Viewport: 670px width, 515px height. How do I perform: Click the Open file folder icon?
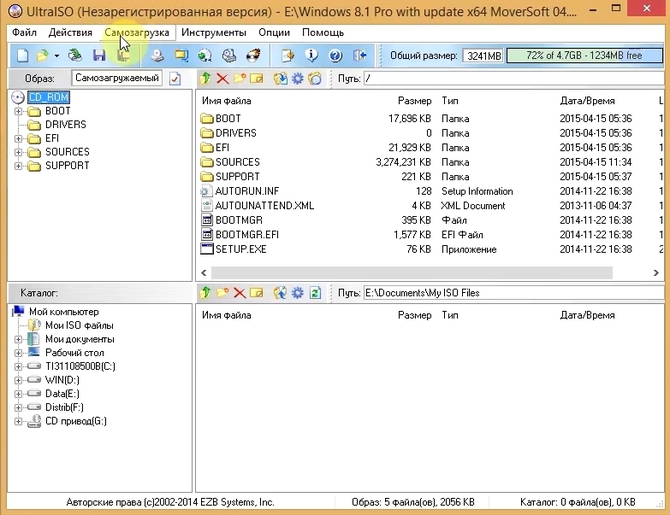click(43, 56)
